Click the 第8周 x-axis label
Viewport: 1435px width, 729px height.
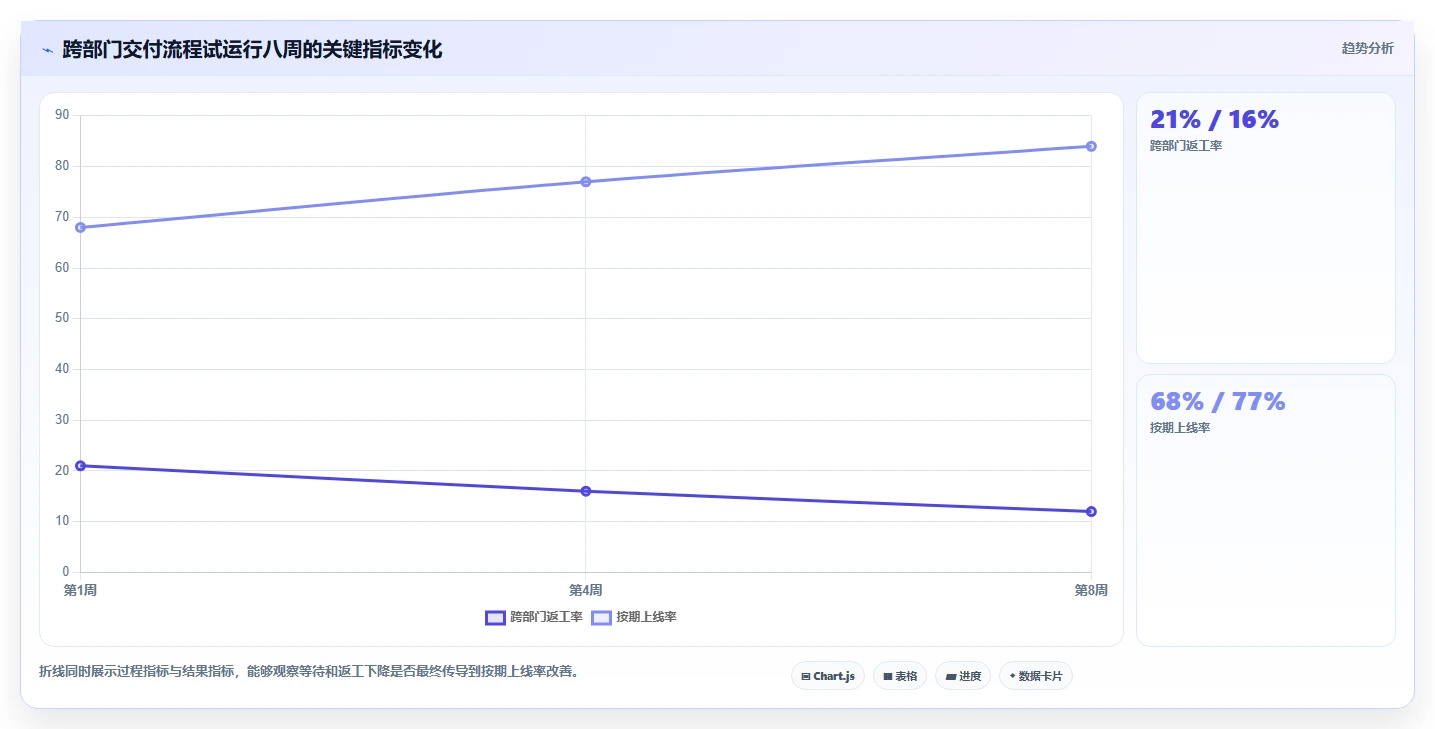pyautogui.click(x=1091, y=590)
